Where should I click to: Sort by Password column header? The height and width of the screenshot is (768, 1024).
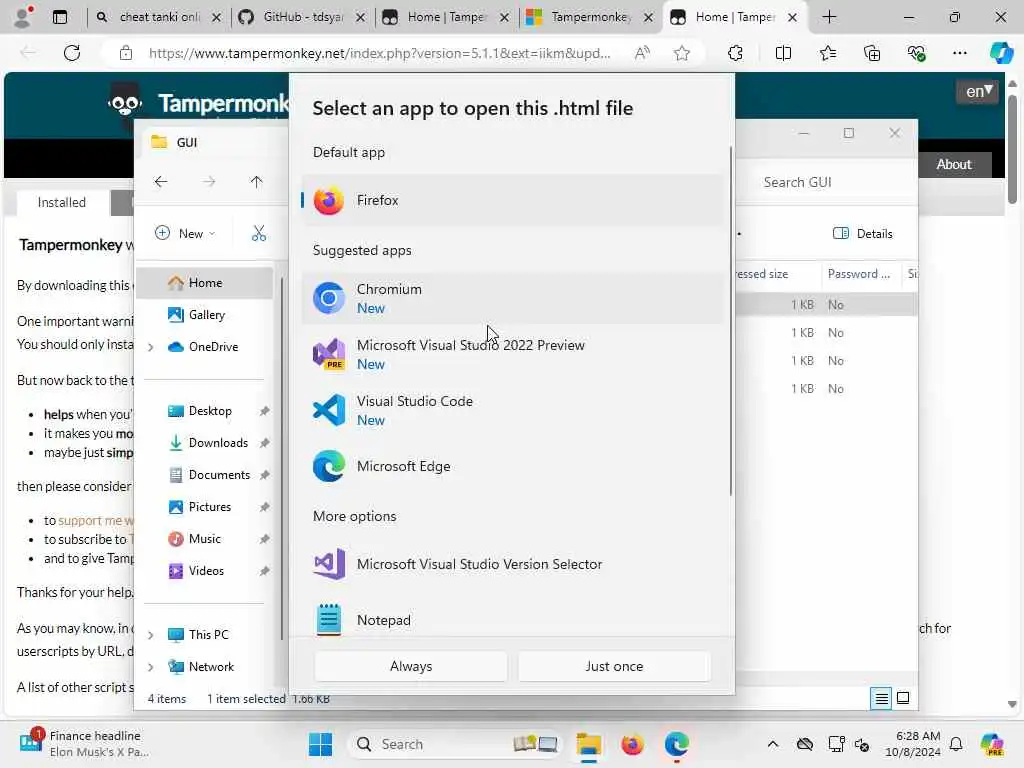(x=859, y=274)
